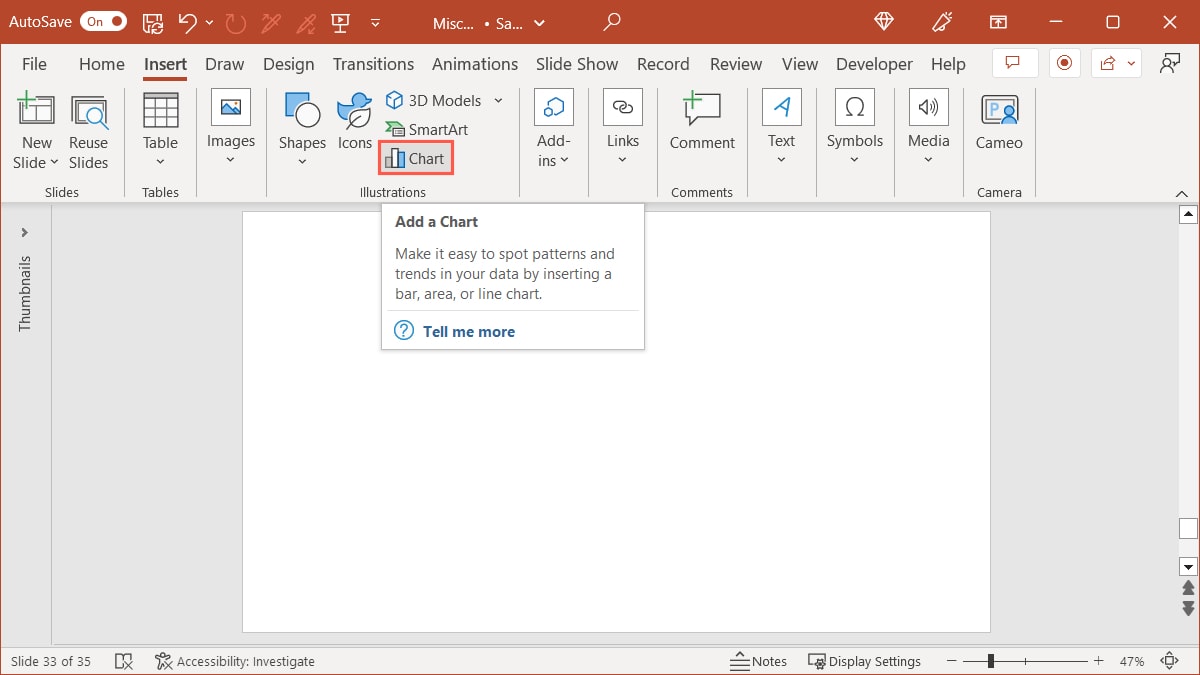Open the Customize Quick Access Toolbar menu
This screenshot has width=1200, height=675.
(x=375, y=22)
